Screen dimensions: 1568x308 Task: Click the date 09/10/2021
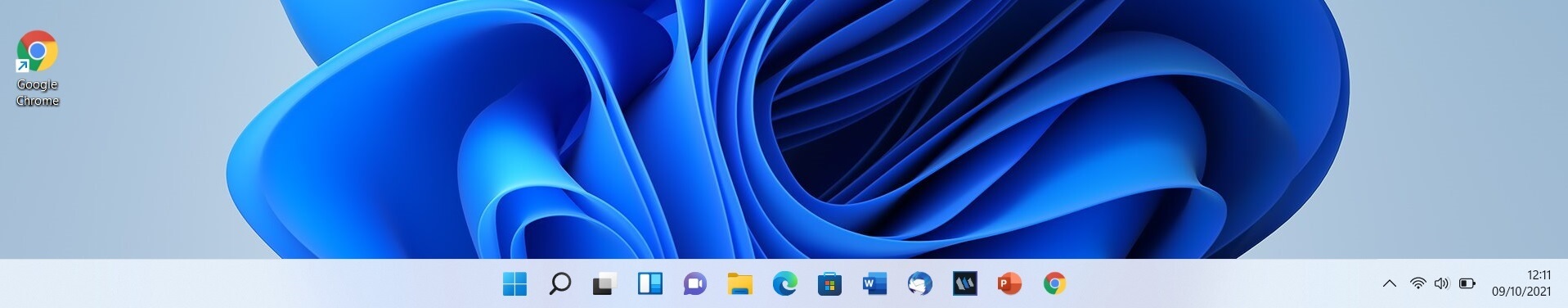(x=1521, y=292)
